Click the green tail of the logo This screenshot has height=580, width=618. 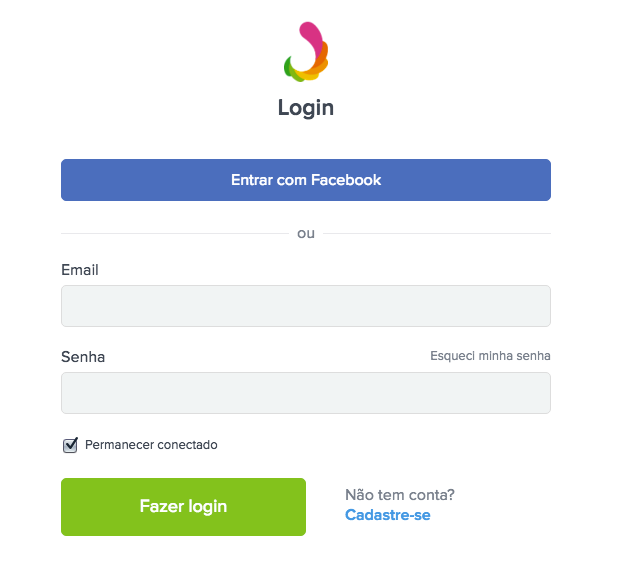tap(289, 68)
